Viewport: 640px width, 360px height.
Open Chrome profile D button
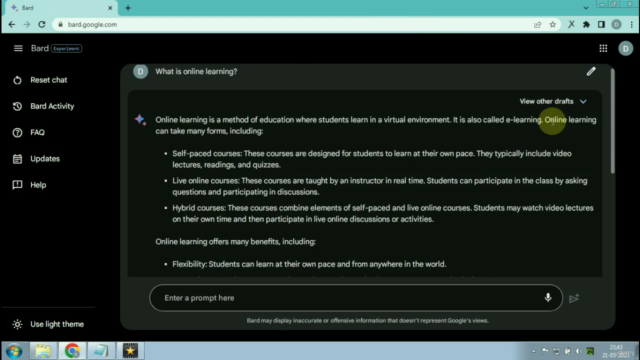point(616,24)
